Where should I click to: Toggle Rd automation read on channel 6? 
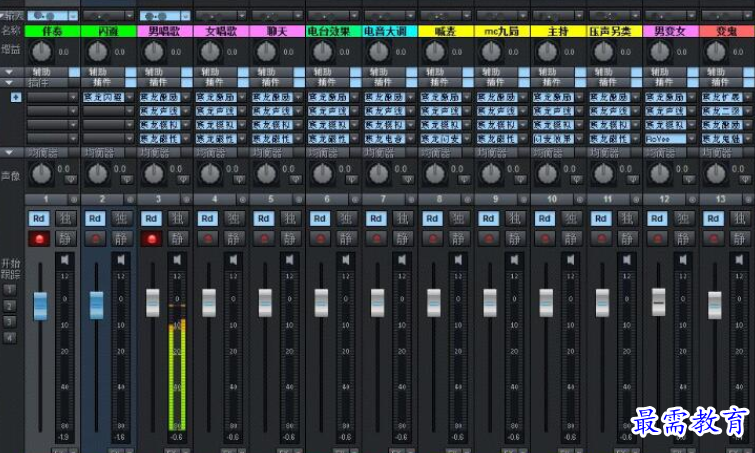(320, 219)
